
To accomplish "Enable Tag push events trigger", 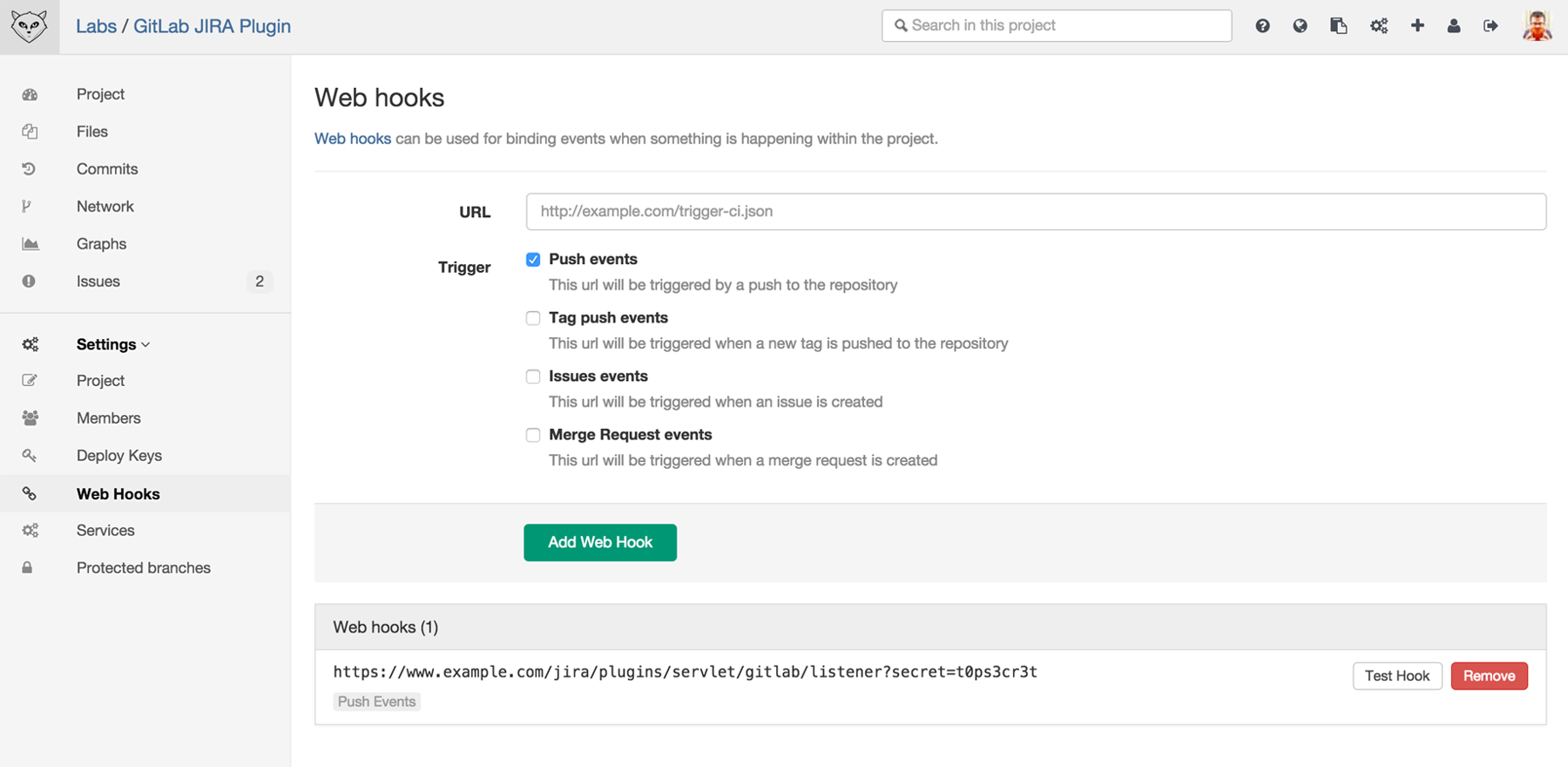I will point(532,317).
